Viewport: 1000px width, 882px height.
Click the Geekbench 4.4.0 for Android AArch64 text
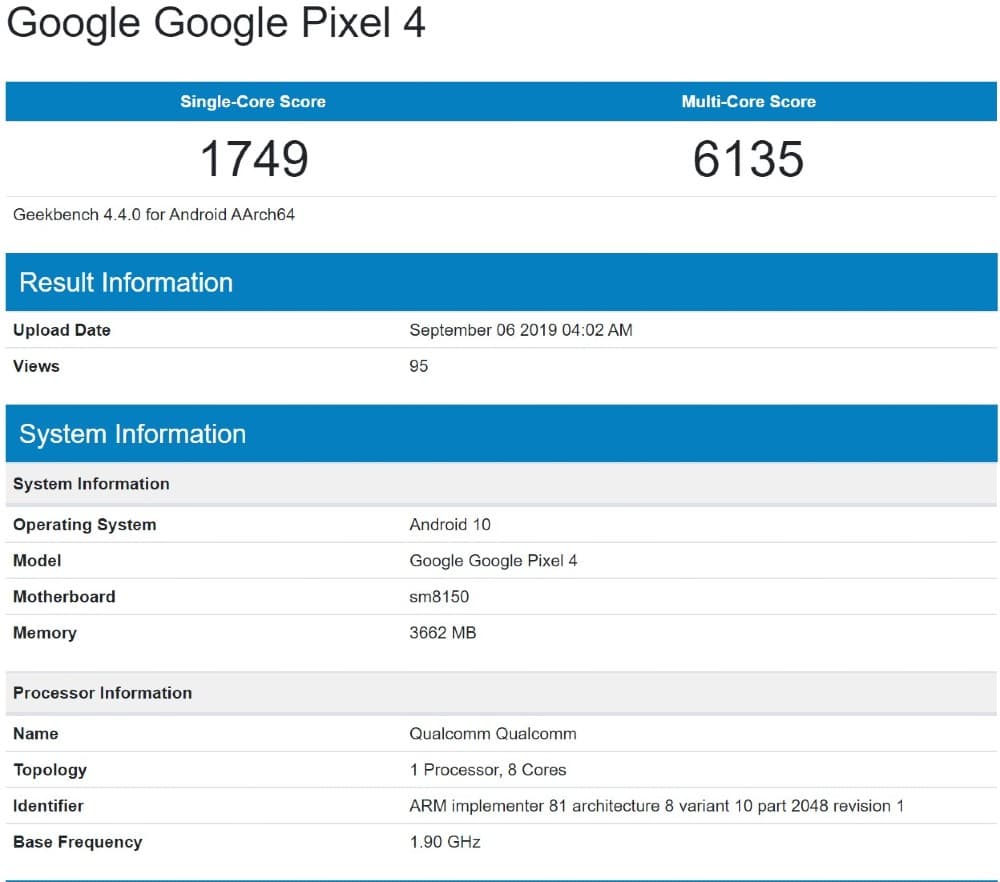[x=154, y=214]
